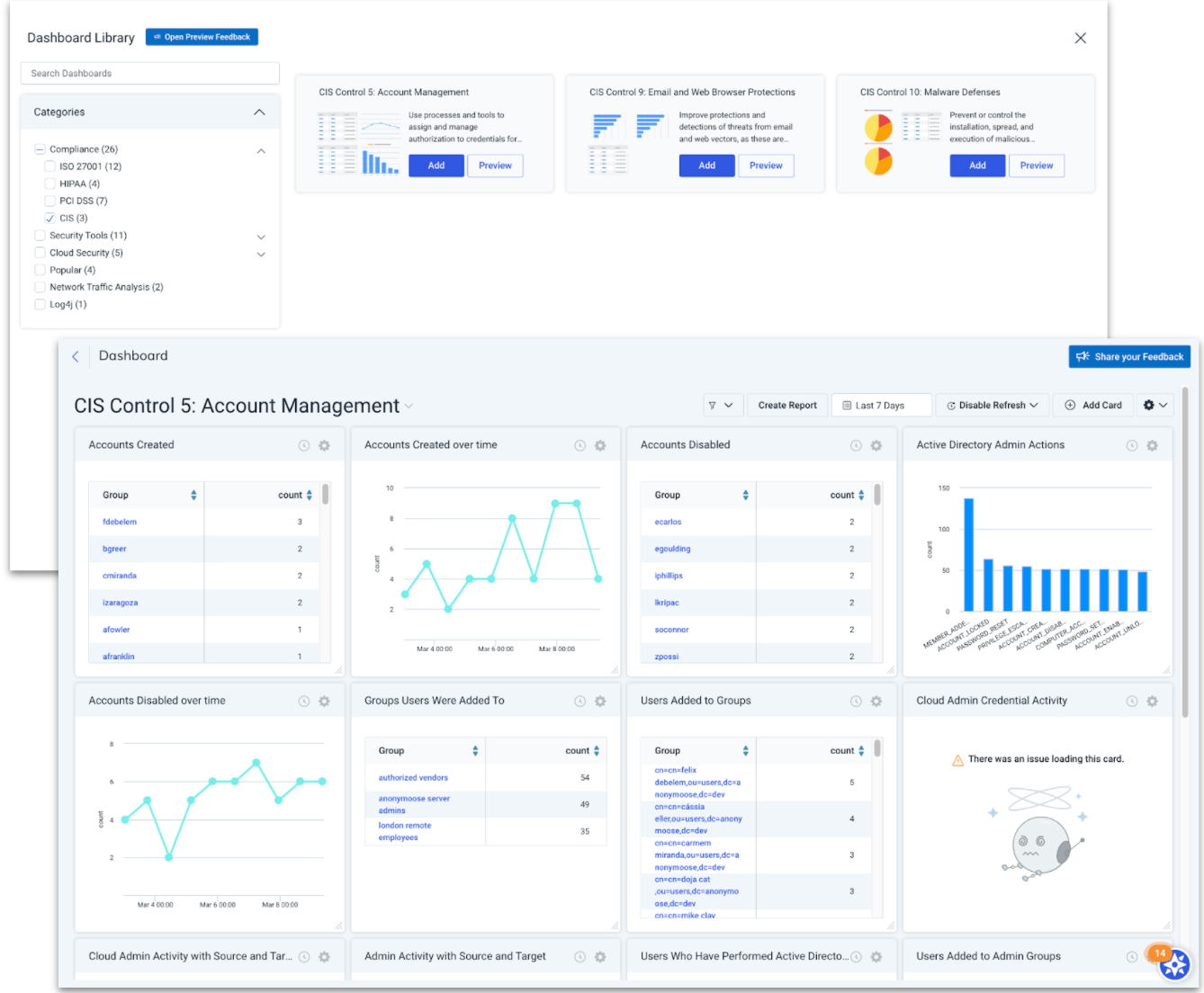Click clock icon on Accounts Disabled card
The height and width of the screenshot is (993, 1204).
tap(856, 445)
